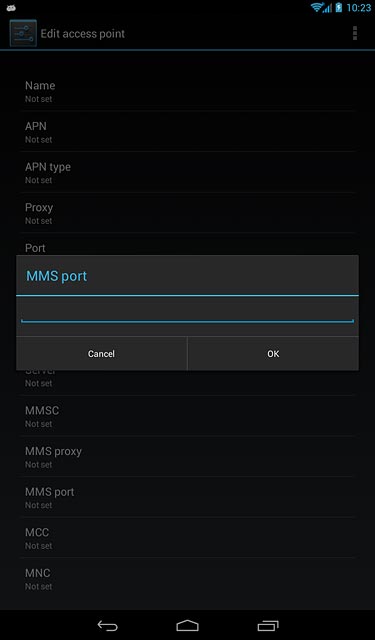Open the Proxy setting
The image size is (375, 640).
[187, 213]
